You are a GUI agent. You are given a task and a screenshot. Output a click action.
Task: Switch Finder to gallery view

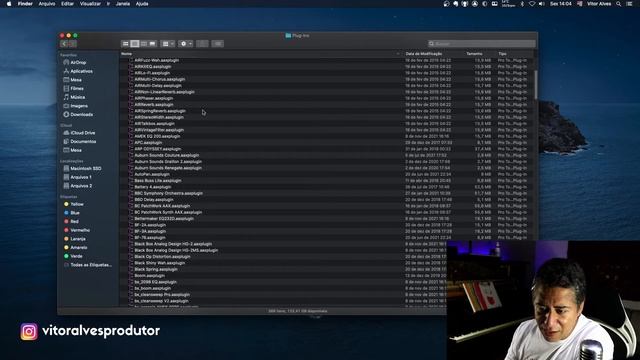point(153,44)
